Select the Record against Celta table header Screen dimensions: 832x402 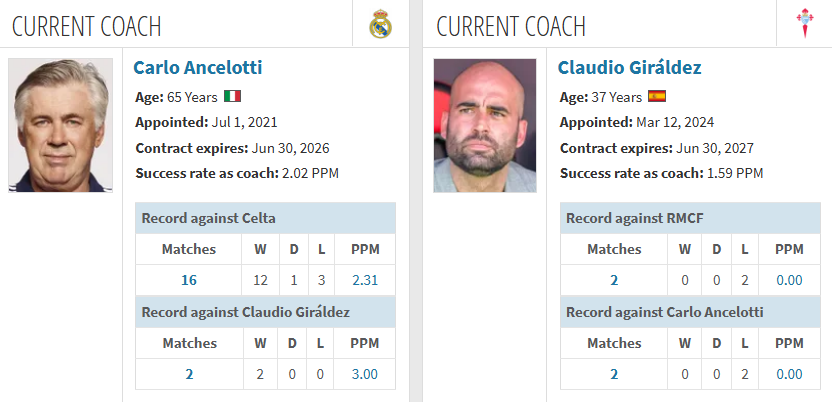[x=265, y=218]
